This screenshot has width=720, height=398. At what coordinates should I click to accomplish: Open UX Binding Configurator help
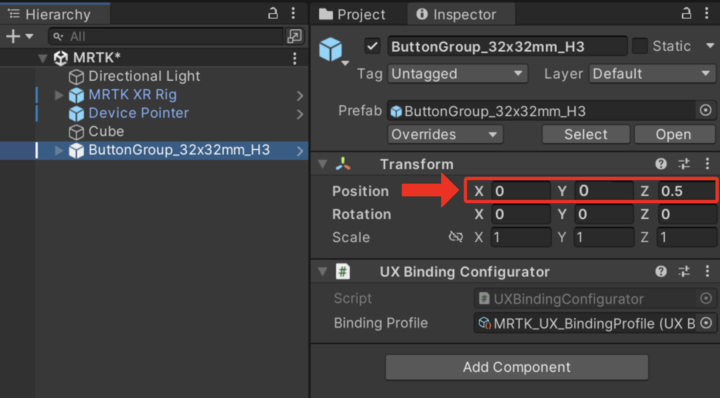[x=661, y=271]
